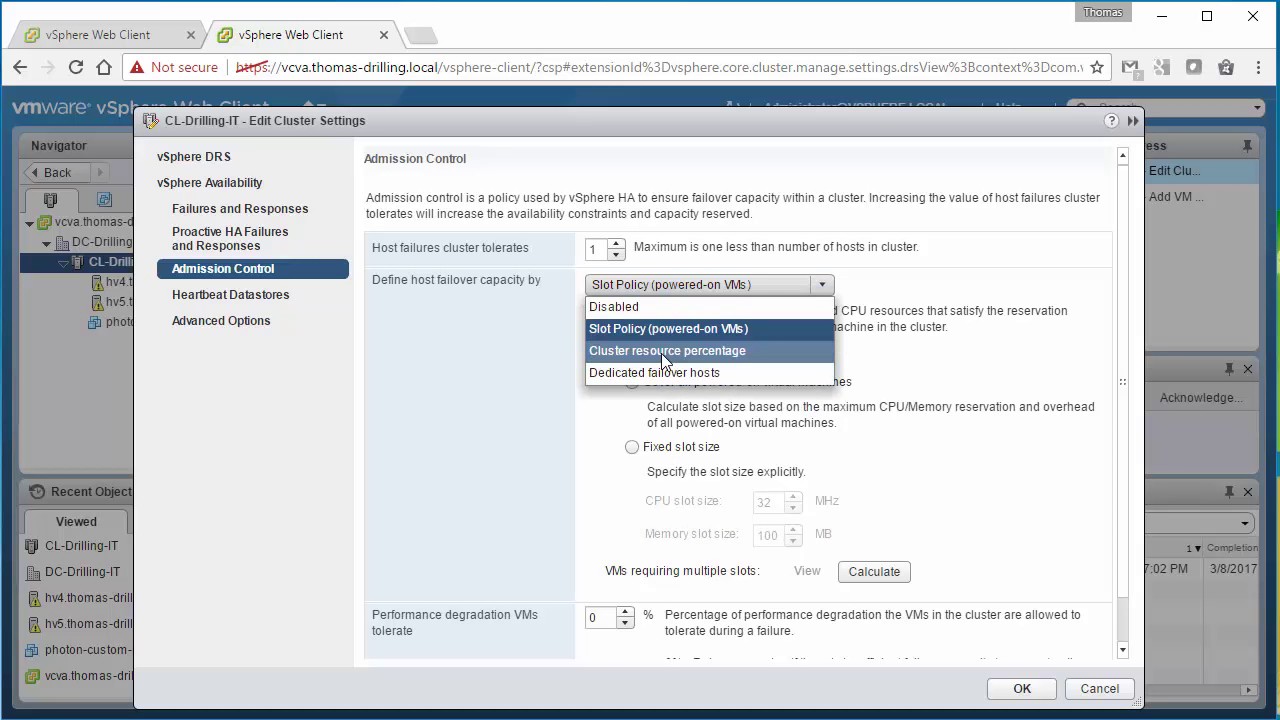Select the Fixed slot size radio button
This screenshot has height=720, width=1280.
[632, 447]
